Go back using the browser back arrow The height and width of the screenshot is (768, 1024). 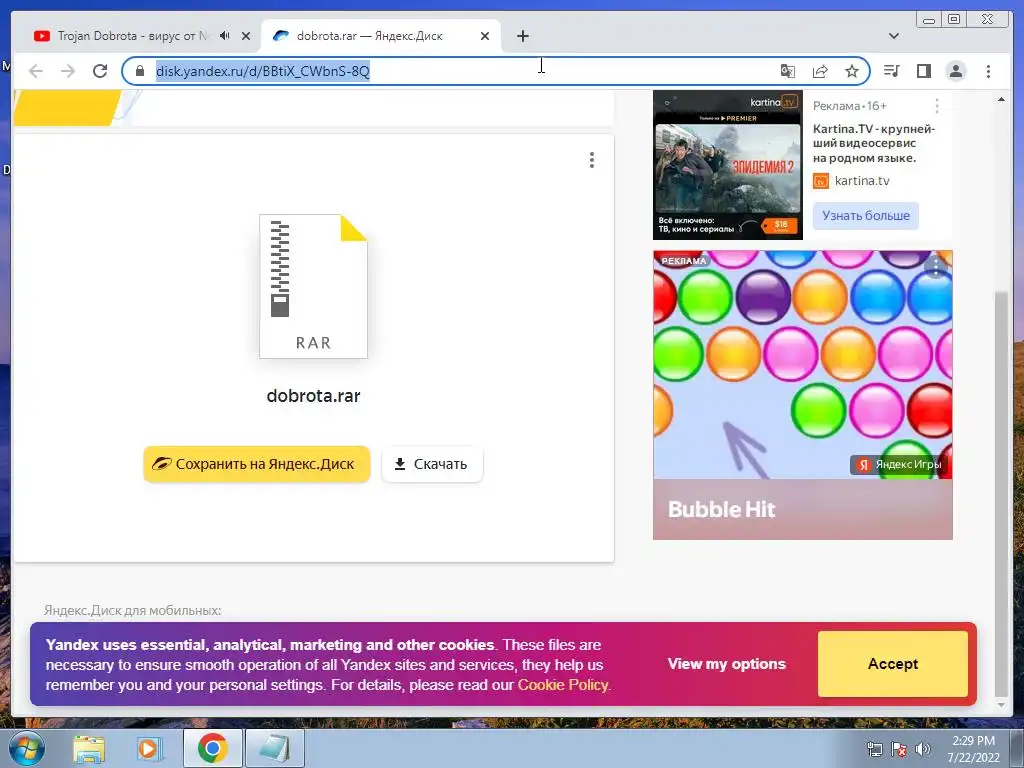[36, 71]
